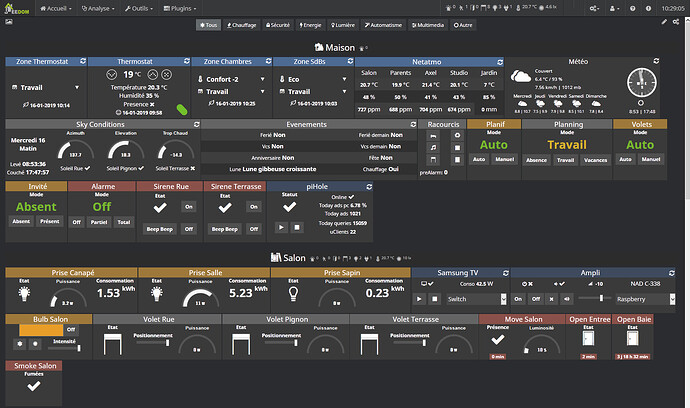Refresh the piHole widget
The height and width of the screenshot is (408, 690).
369,187
